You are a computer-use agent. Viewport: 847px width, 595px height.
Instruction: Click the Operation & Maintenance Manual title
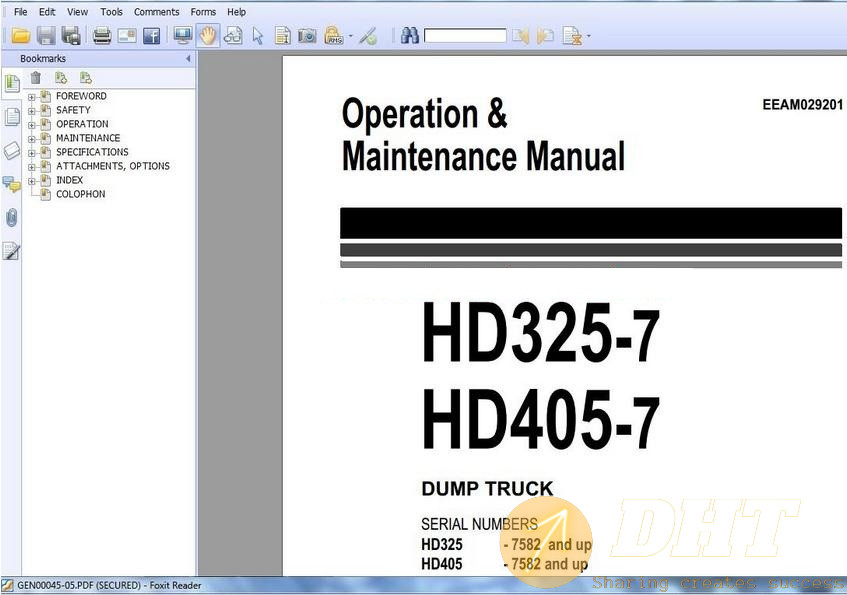[483, 135]
